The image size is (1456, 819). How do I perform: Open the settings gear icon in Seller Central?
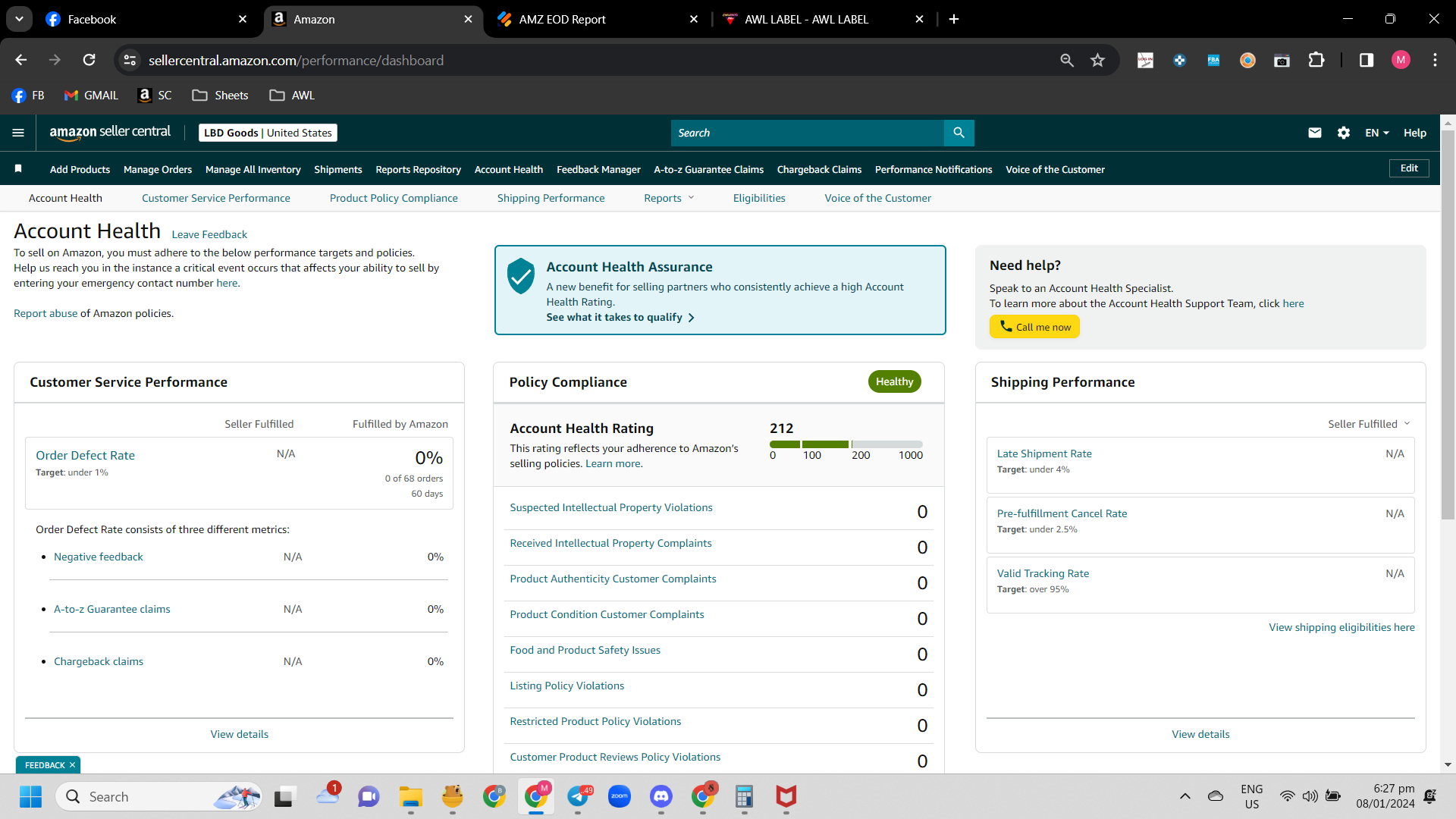tap(1344, 133)
